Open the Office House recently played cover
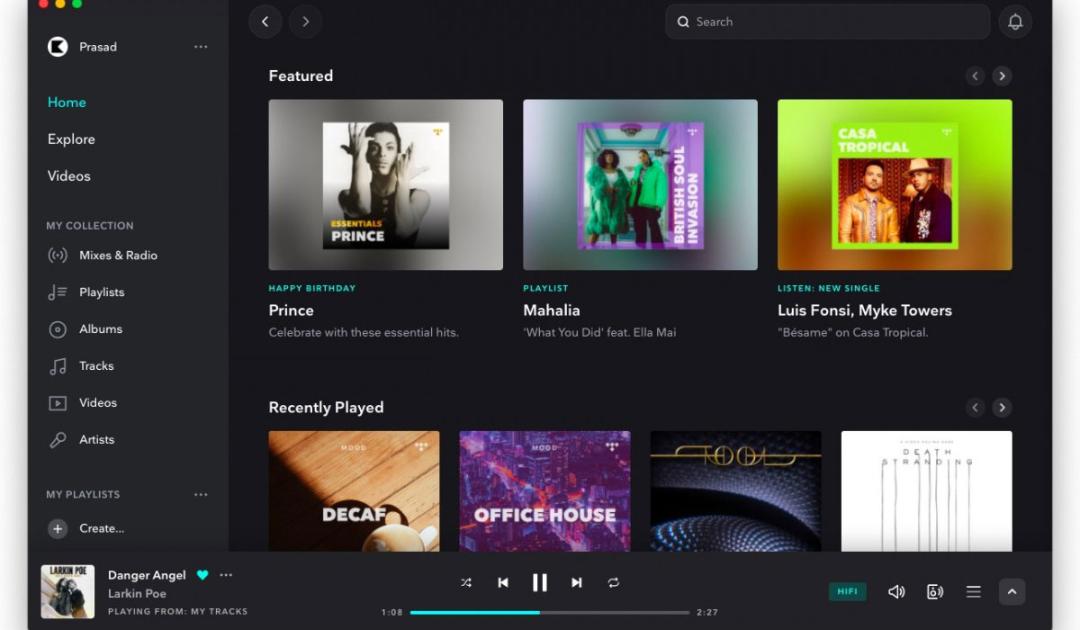This screenshot has width=1080, height=630. click(545, 491)
